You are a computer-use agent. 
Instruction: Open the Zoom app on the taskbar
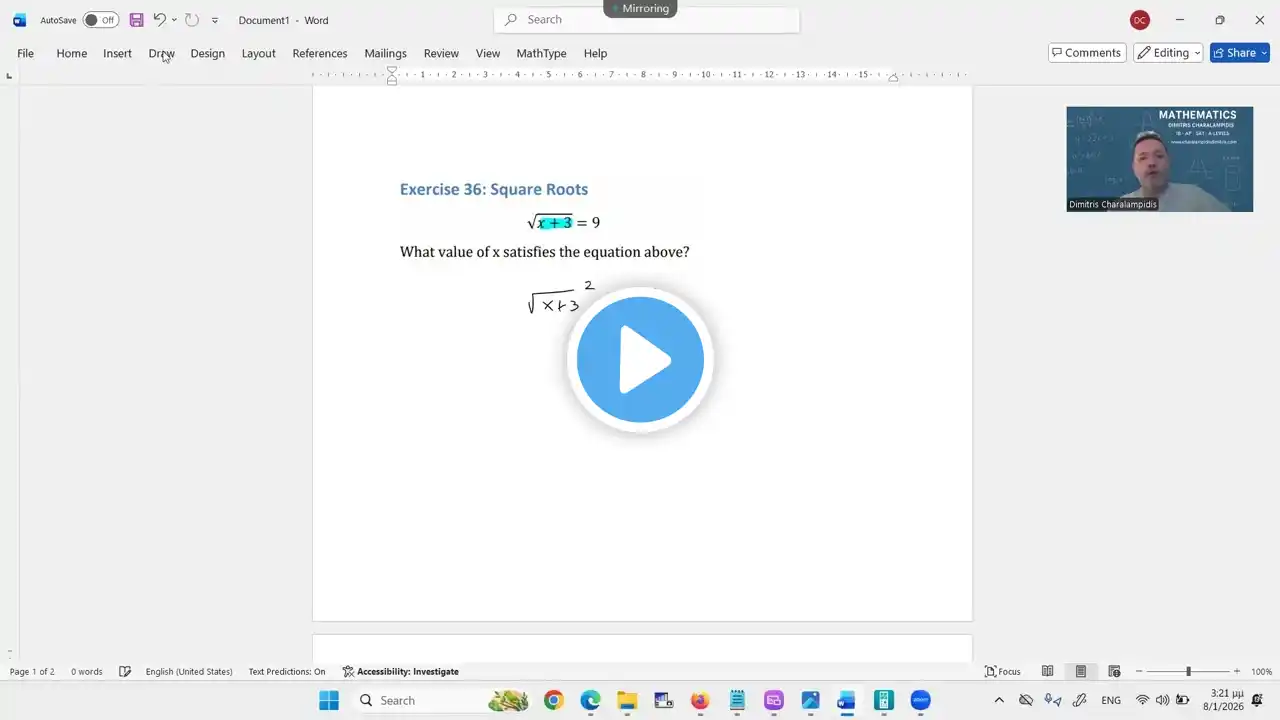921,700
